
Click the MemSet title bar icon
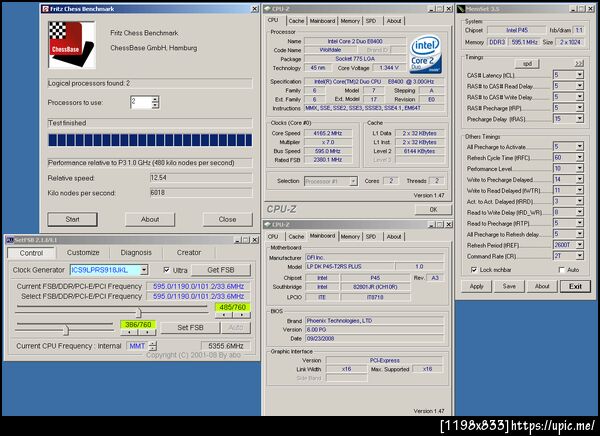click(461, 9)
